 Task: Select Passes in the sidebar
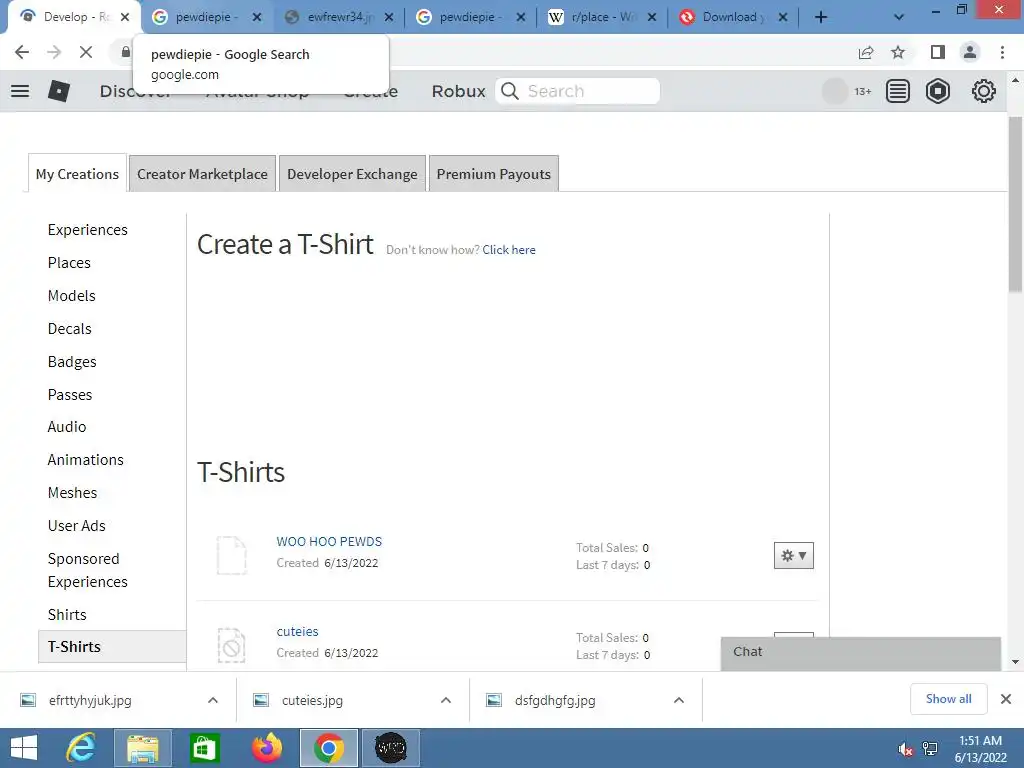(x=70, y=394)
